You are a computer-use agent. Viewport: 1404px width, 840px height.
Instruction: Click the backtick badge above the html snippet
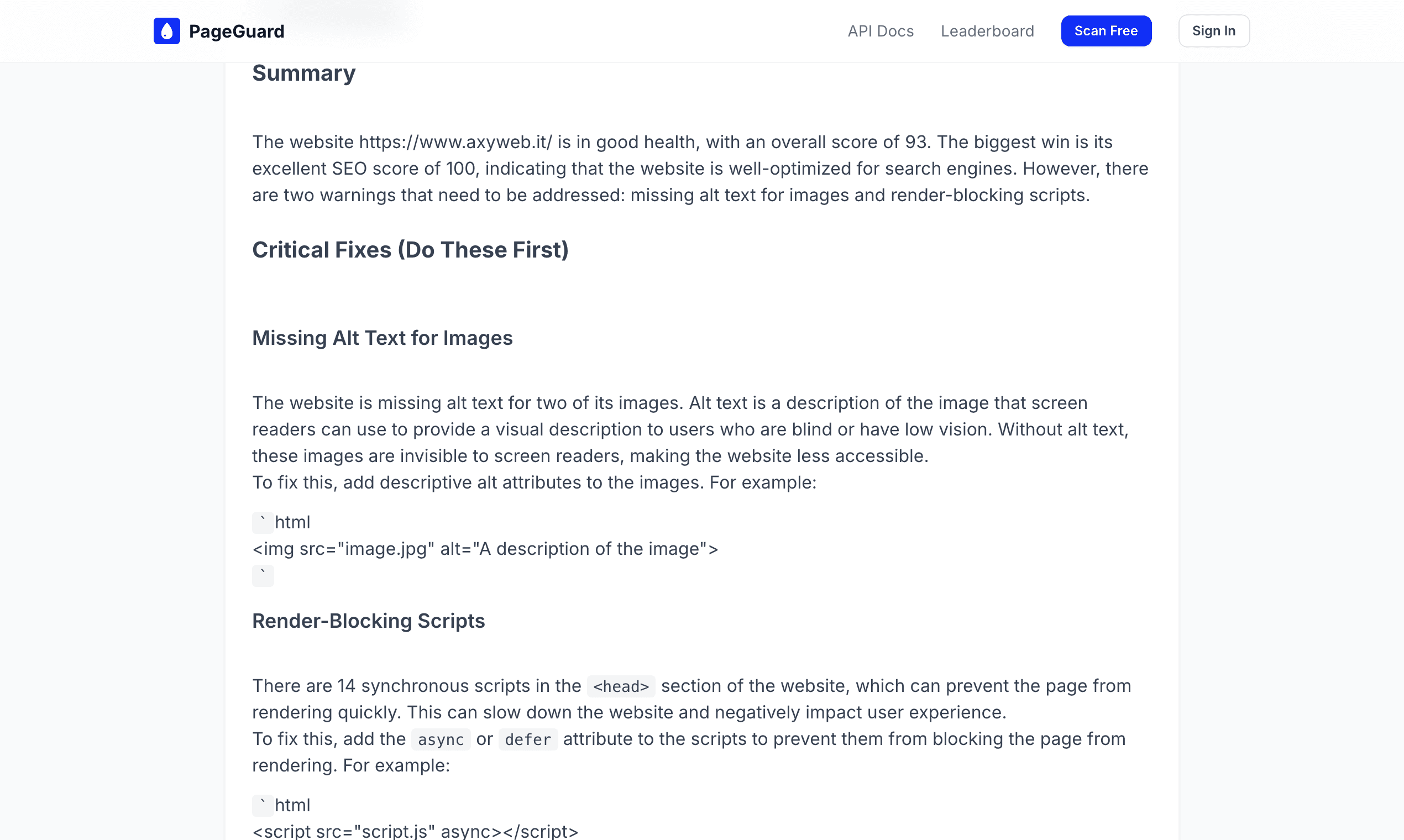[x=263, y=522]
